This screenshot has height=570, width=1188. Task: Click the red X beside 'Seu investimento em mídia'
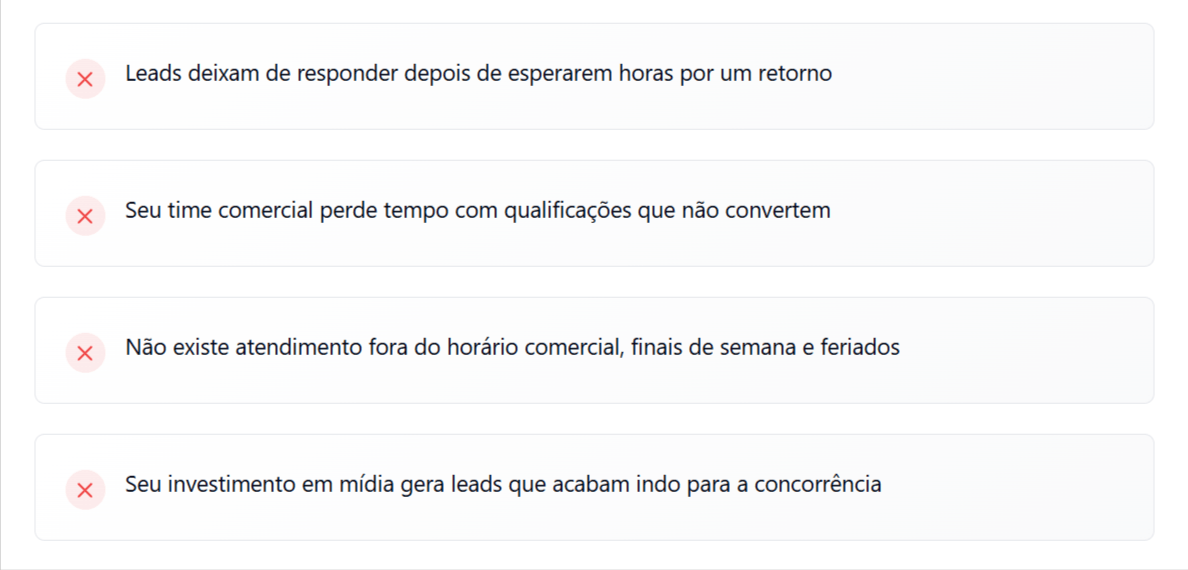pyautogui.click(x=85, y=490)
